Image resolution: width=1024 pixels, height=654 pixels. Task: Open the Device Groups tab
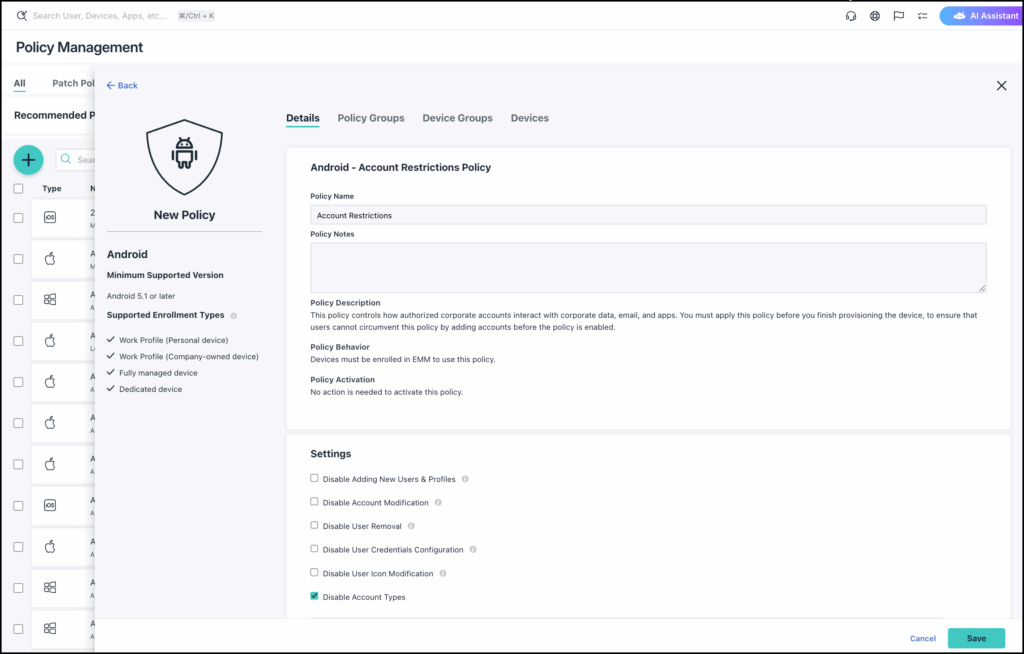tap(457, 118)
